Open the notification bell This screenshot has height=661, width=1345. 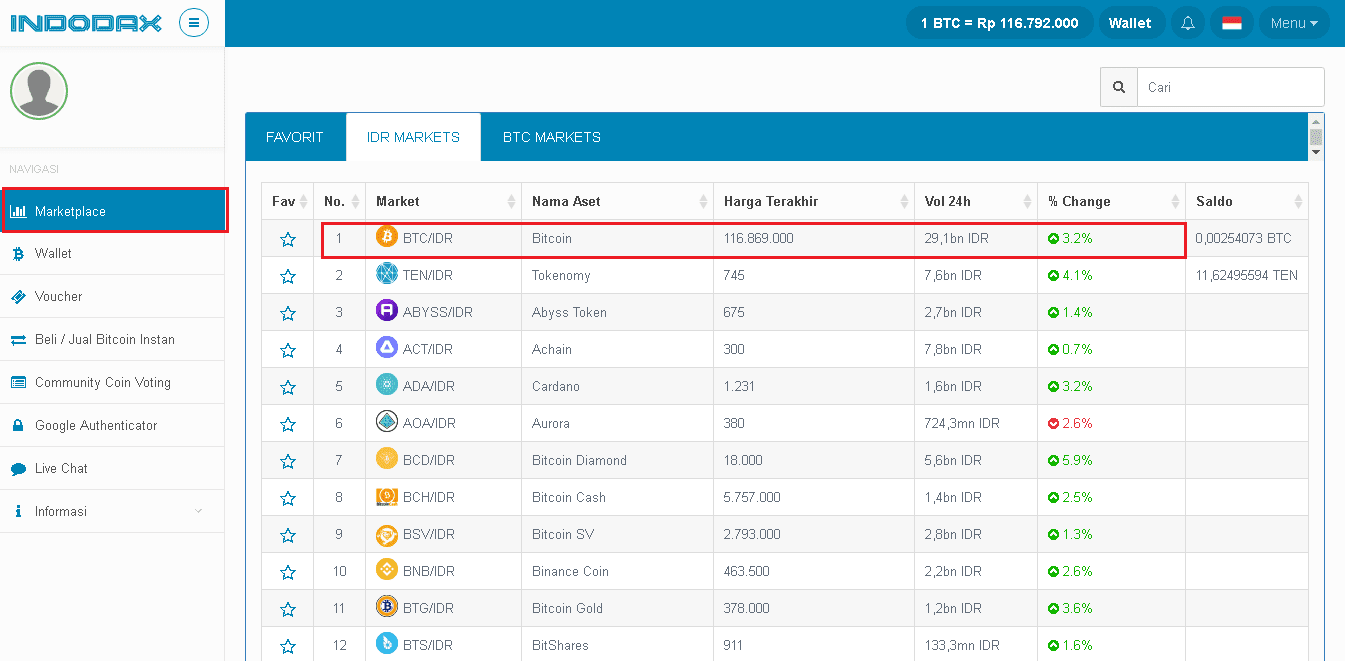click(1188, 23)
